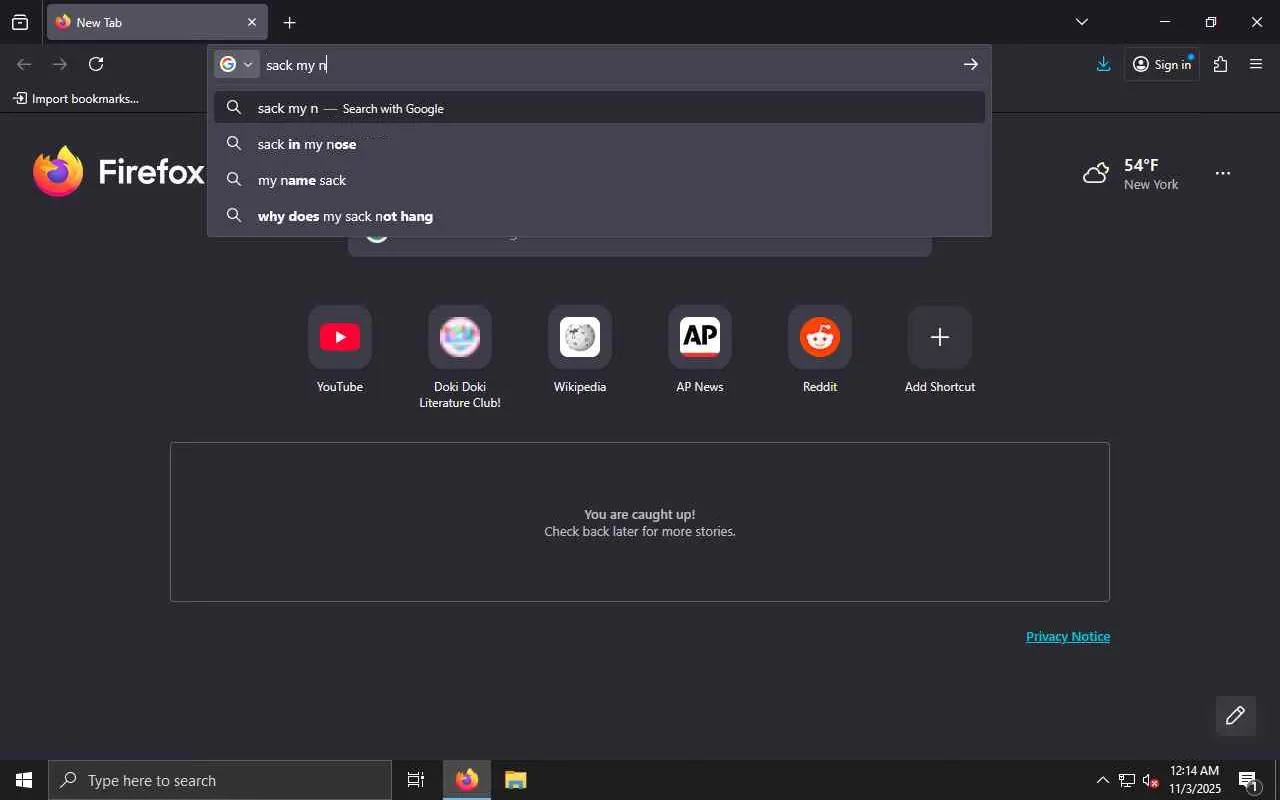Minimize the Firefox window
This screenshot has height=800, width=1280.
pos(1164,22)
